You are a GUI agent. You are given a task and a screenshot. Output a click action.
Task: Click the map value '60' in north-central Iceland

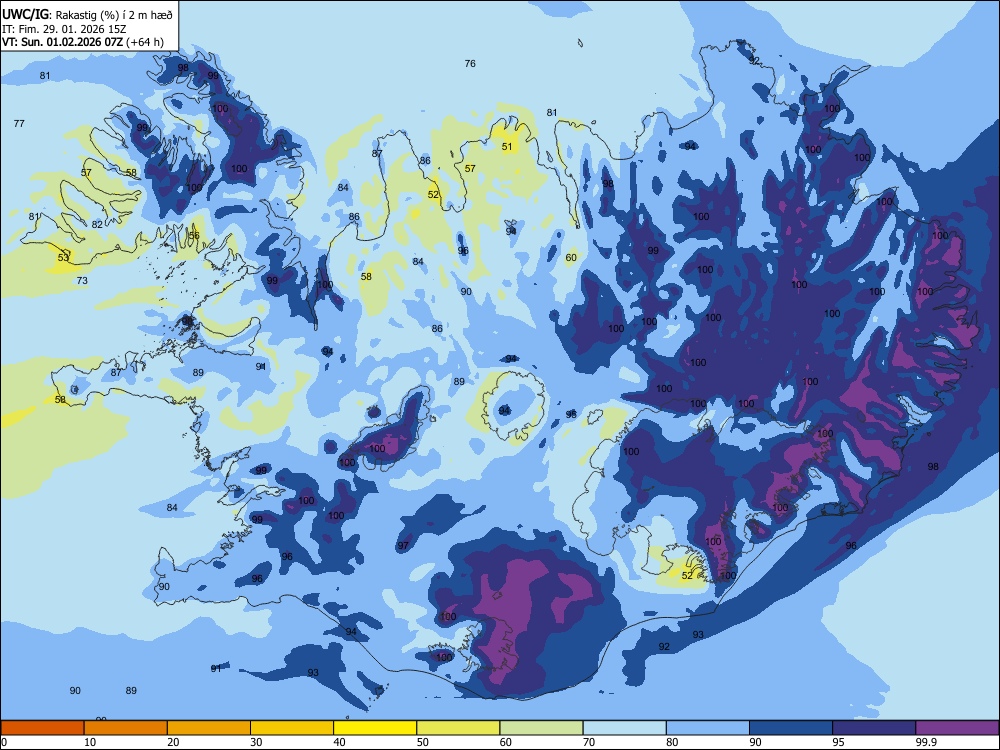tap(571, 258)
